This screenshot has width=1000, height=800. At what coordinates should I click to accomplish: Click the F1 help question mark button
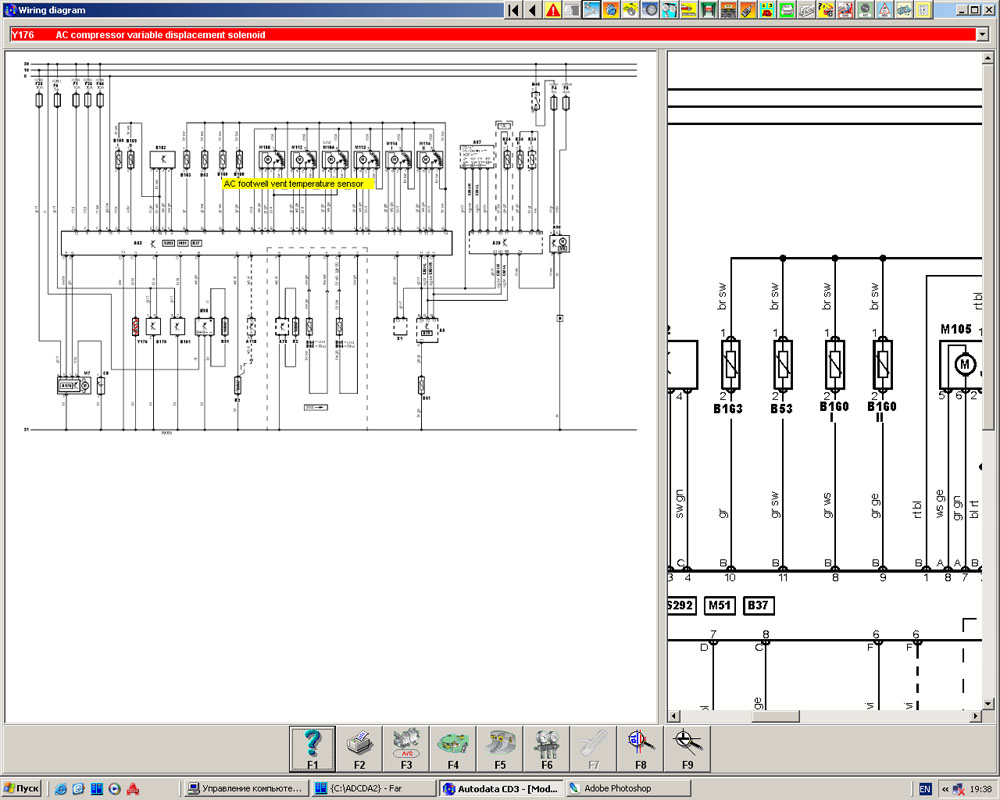(312, 748)
